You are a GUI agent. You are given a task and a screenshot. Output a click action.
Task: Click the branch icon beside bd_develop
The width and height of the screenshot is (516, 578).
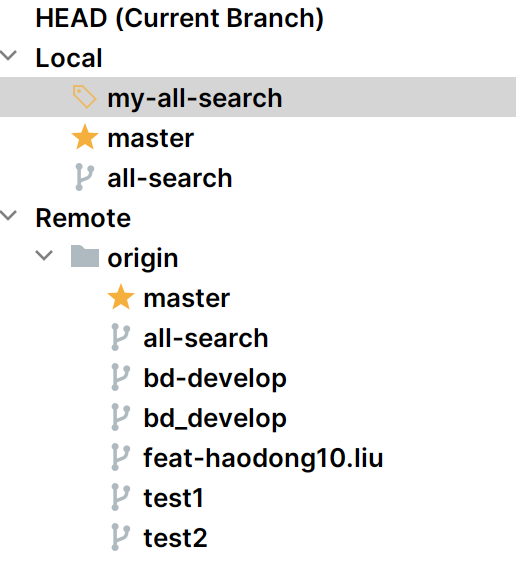120,417
